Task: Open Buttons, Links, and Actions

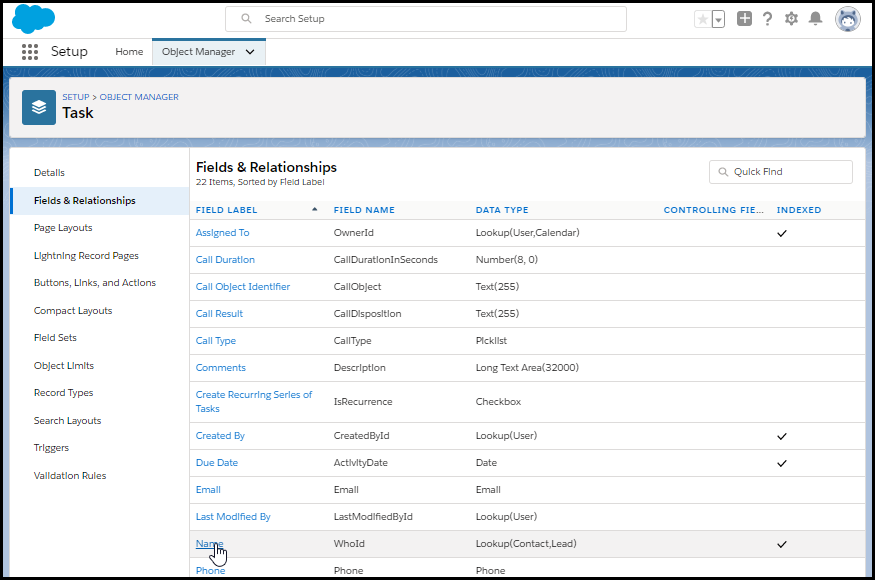Action: click(x=95, y=283)
